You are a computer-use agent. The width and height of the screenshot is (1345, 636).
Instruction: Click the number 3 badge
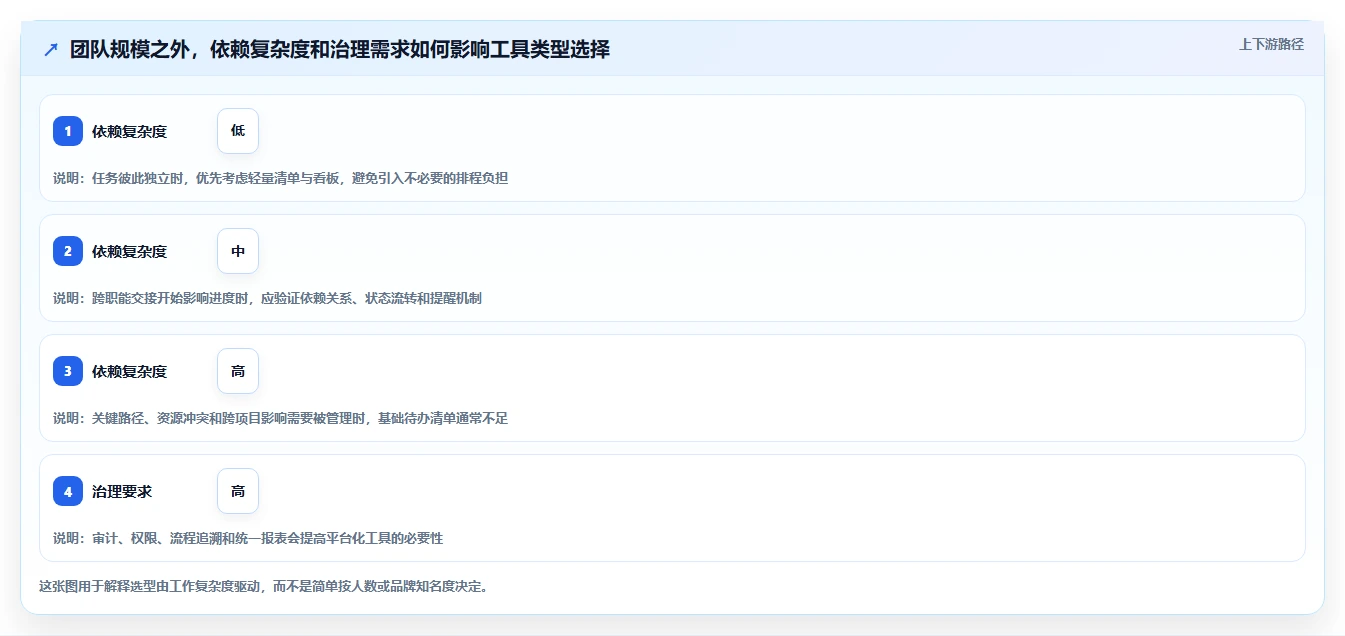(x=68, y=371)
